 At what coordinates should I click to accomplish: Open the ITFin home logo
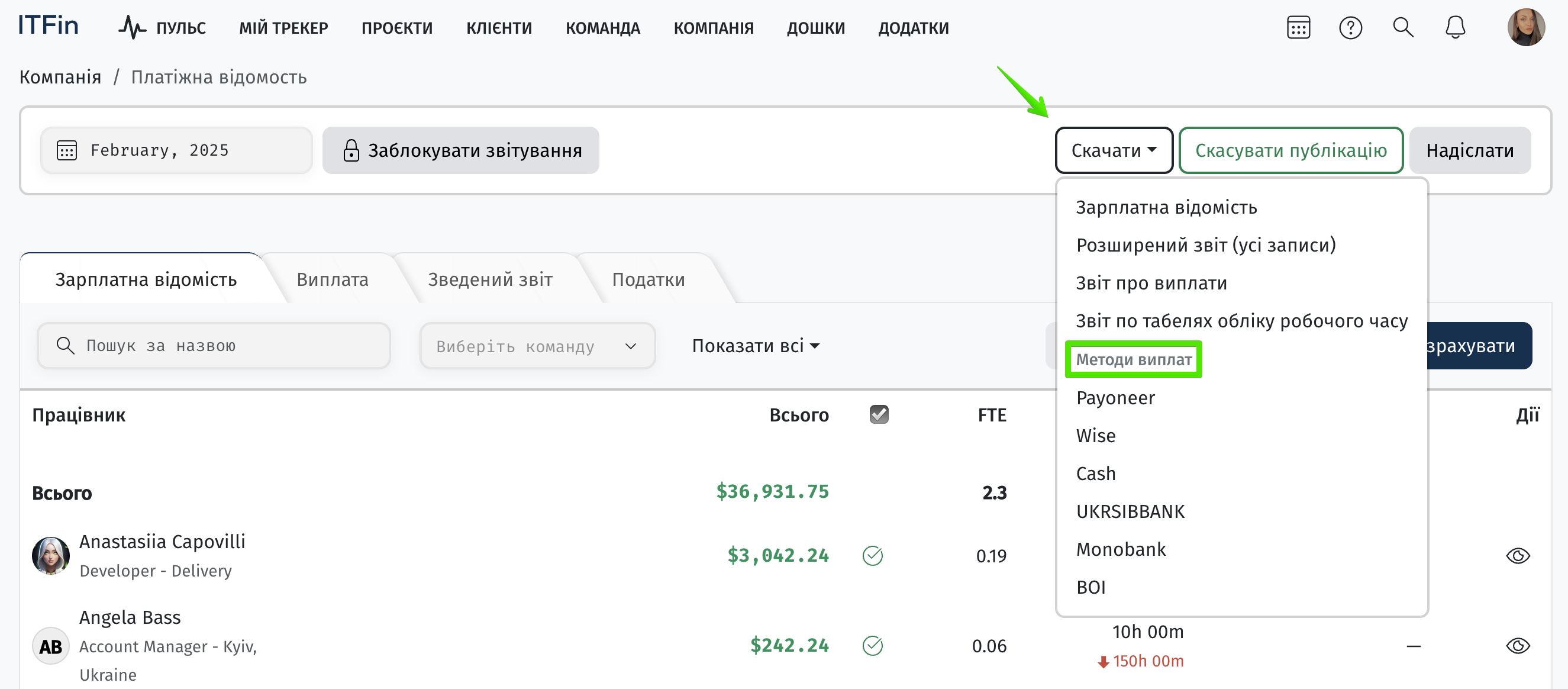click(48, 26)
